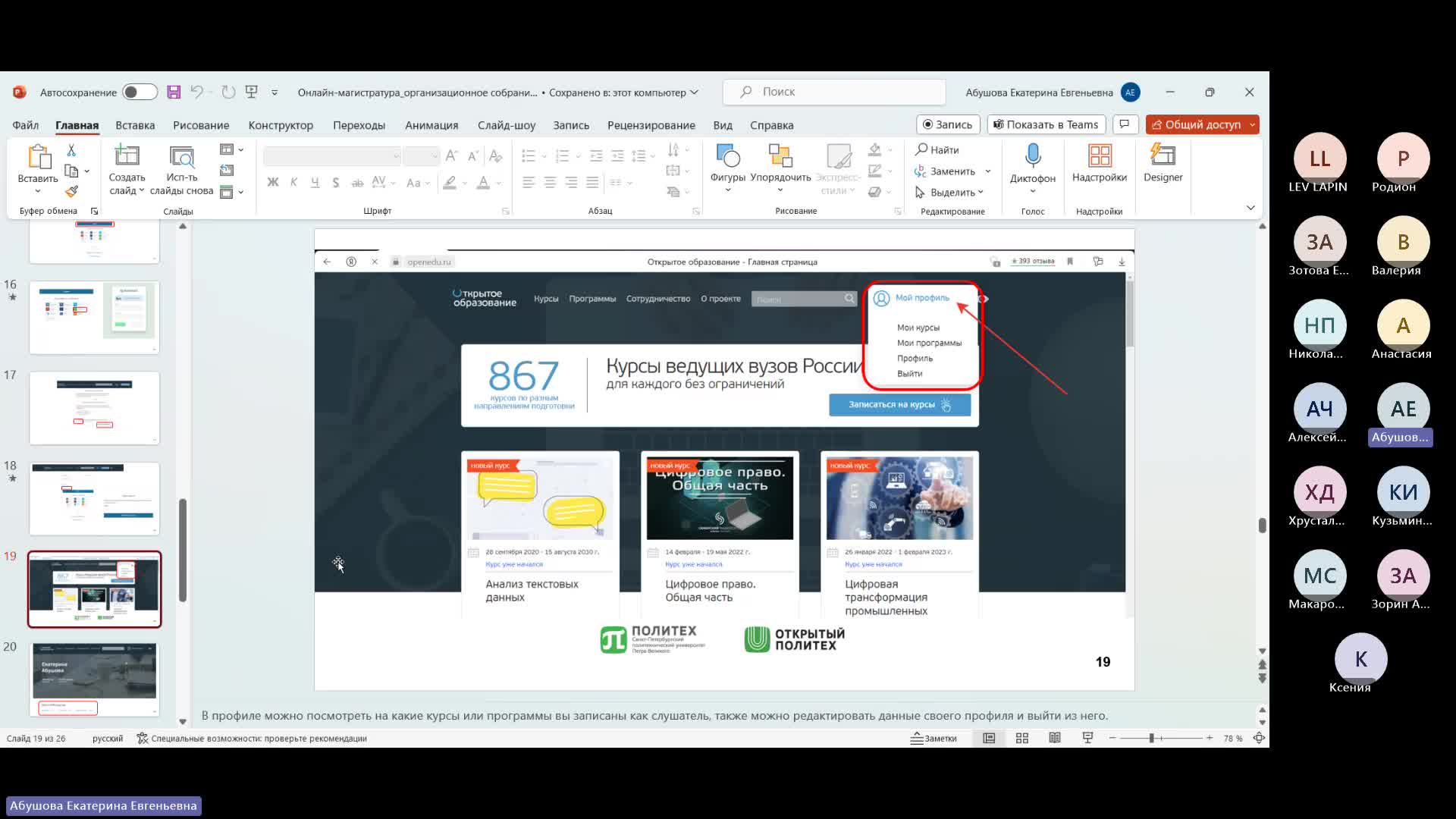Click the Format Painter brush icon
1456x819 pixels.
coord(72,191)
